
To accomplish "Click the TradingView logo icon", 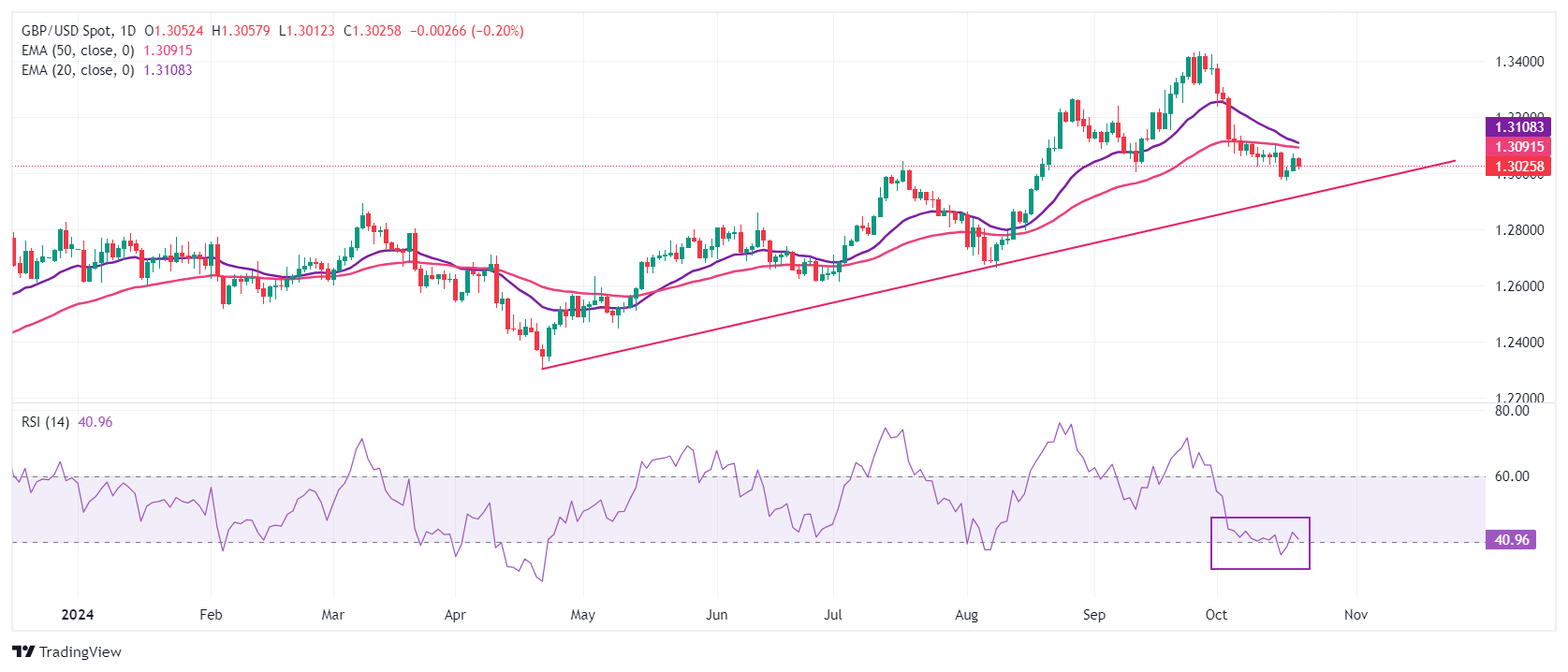I will click(23, 651).
